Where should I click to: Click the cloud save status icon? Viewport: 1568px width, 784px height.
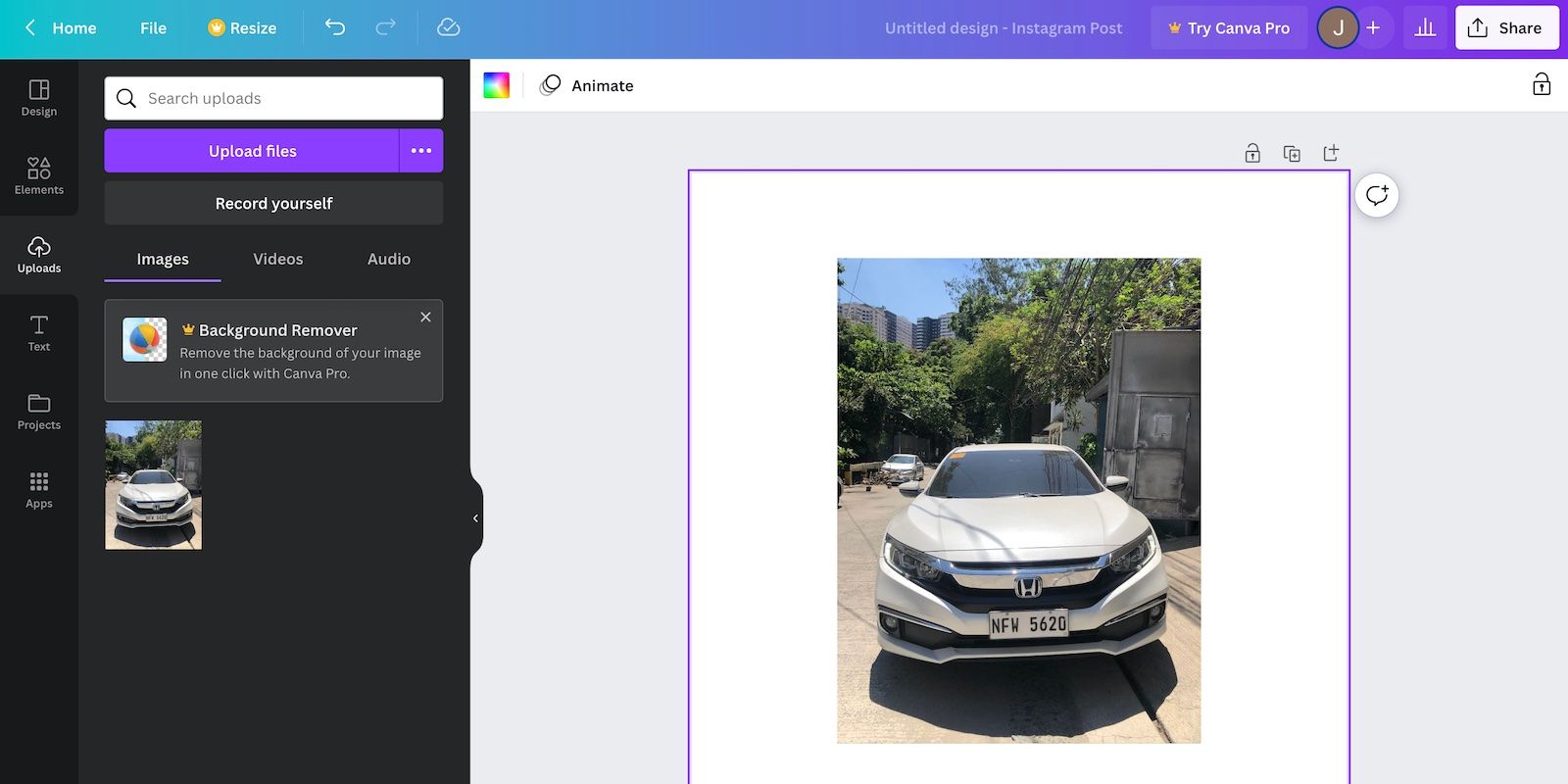tap(448, 27)
